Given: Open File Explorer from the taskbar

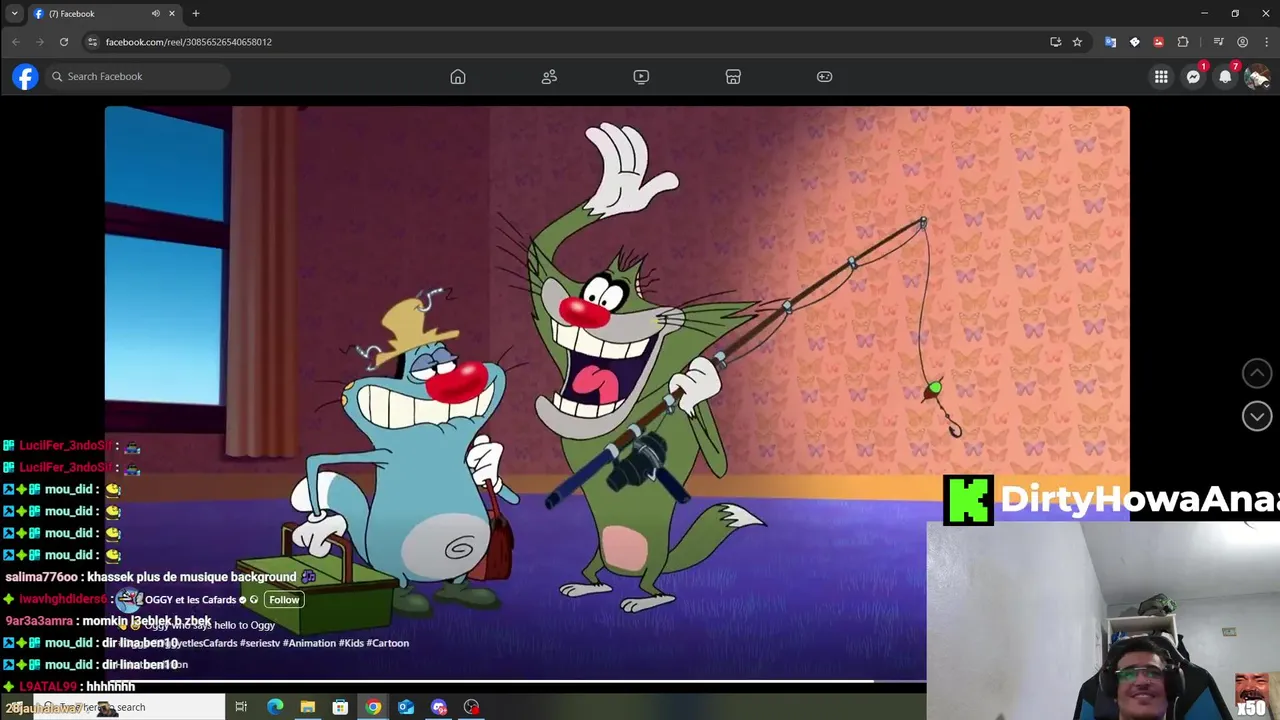Looking at the screenshot, I should [308, 707].
